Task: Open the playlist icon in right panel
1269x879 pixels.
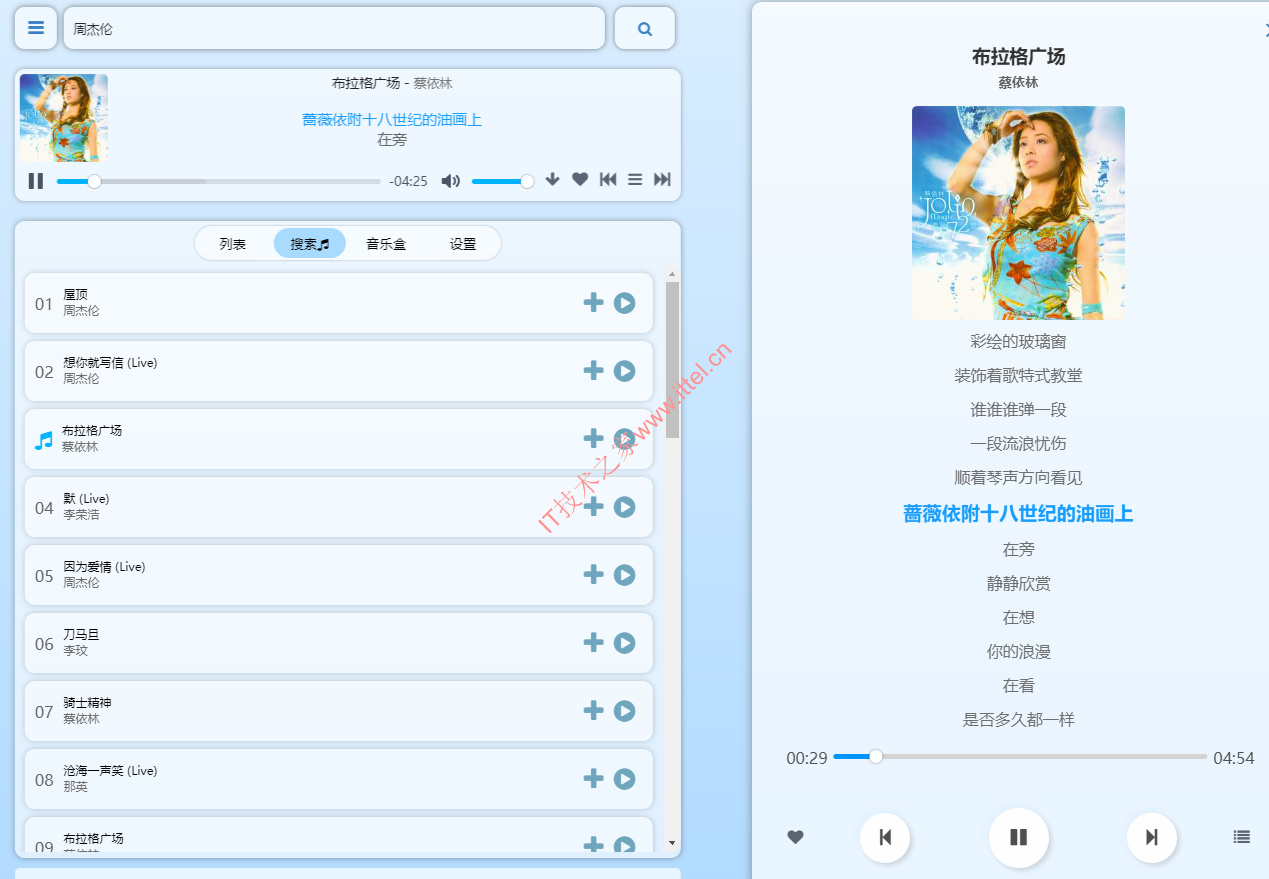Action: point(1242,837)
